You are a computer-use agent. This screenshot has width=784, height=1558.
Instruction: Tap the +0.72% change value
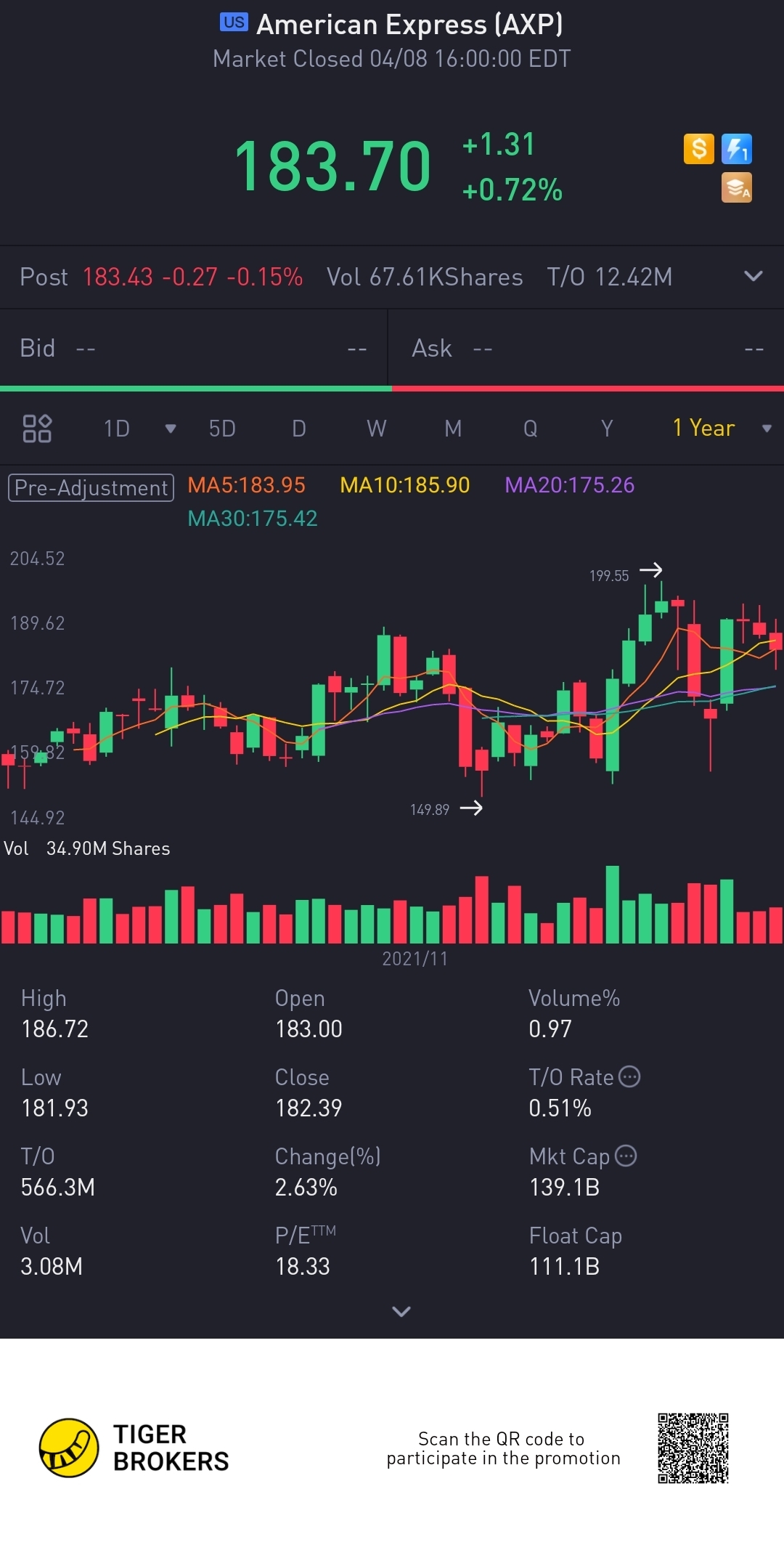(x=513, y=190)
